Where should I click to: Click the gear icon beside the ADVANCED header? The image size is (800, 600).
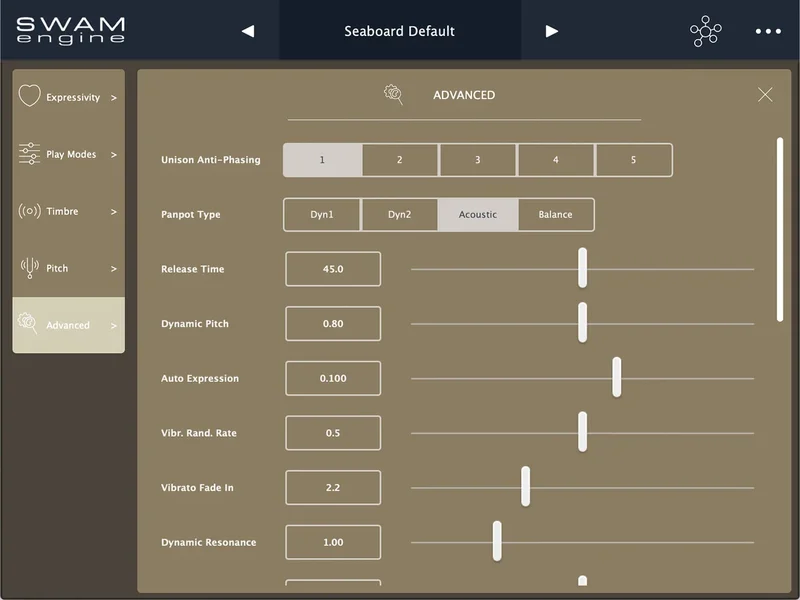393,94
